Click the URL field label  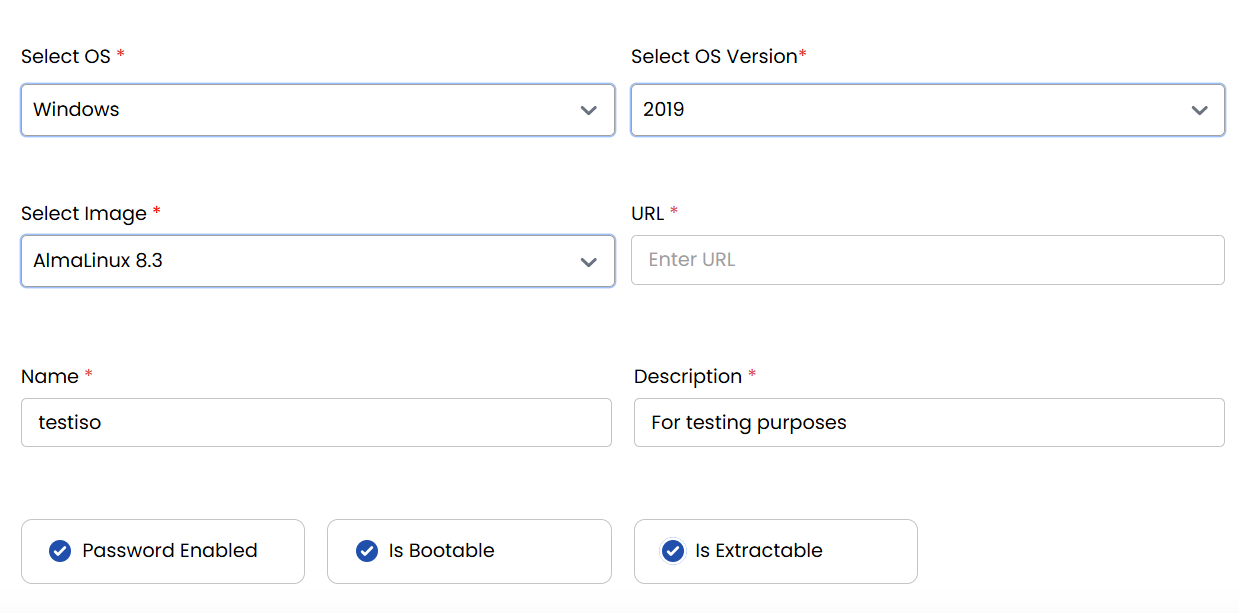tap(648, 214)
